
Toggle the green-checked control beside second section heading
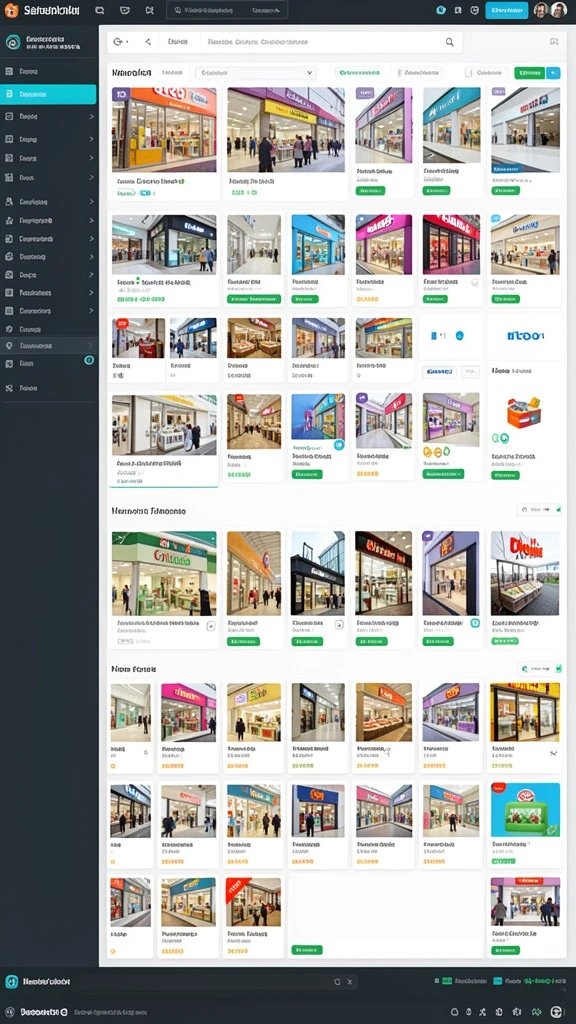point(539,510)
